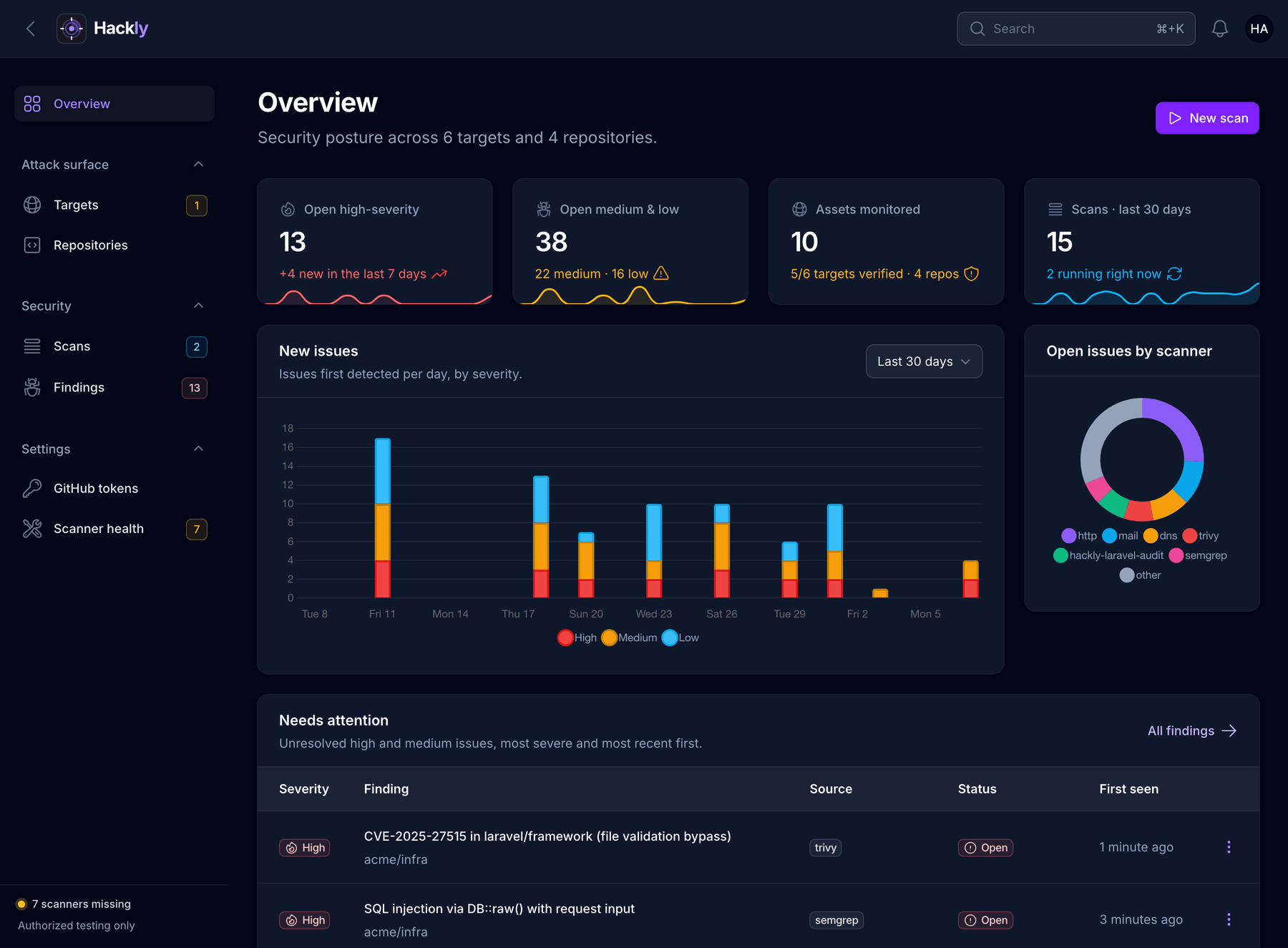Focus the Search input field

tap(1076, 29)
